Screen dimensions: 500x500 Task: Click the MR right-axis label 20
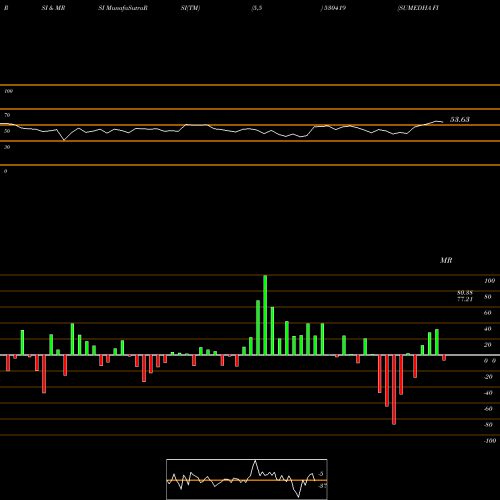click(487, 345)
